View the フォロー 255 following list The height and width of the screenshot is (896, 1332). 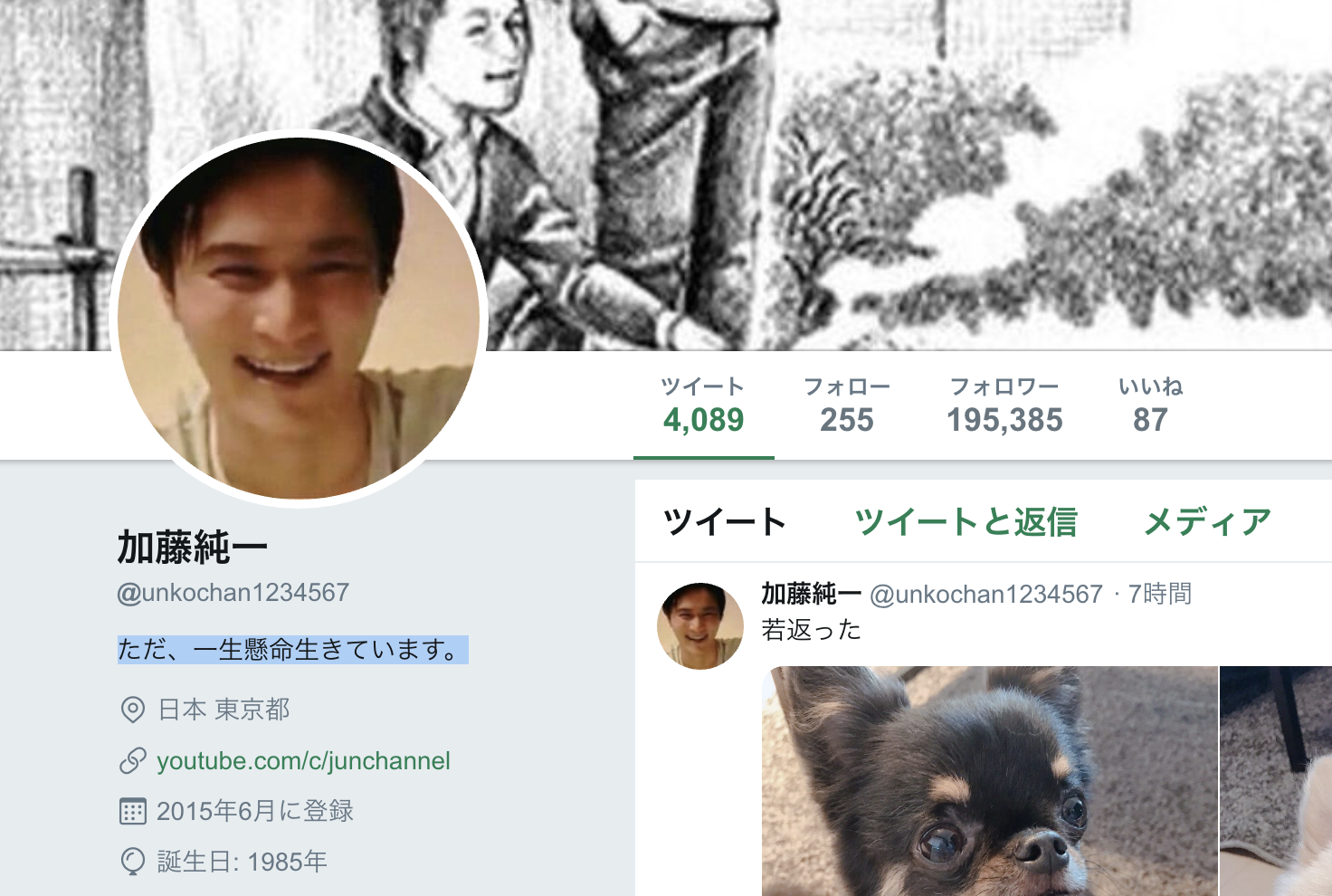[x=847, y=406]
